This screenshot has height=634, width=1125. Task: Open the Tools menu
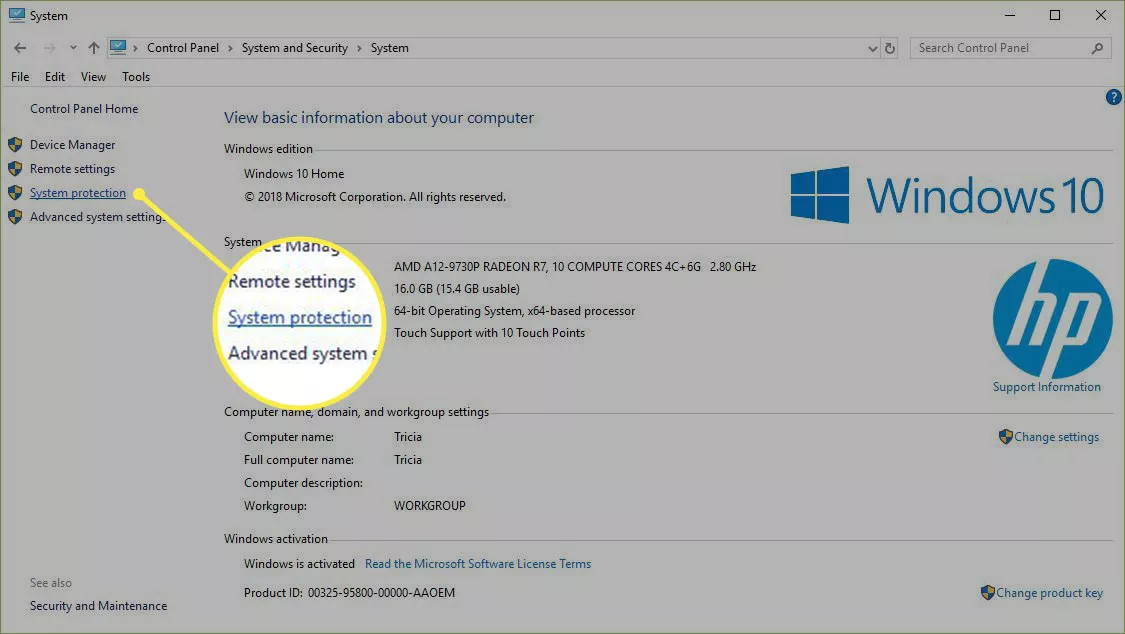(x=136, y=77)
